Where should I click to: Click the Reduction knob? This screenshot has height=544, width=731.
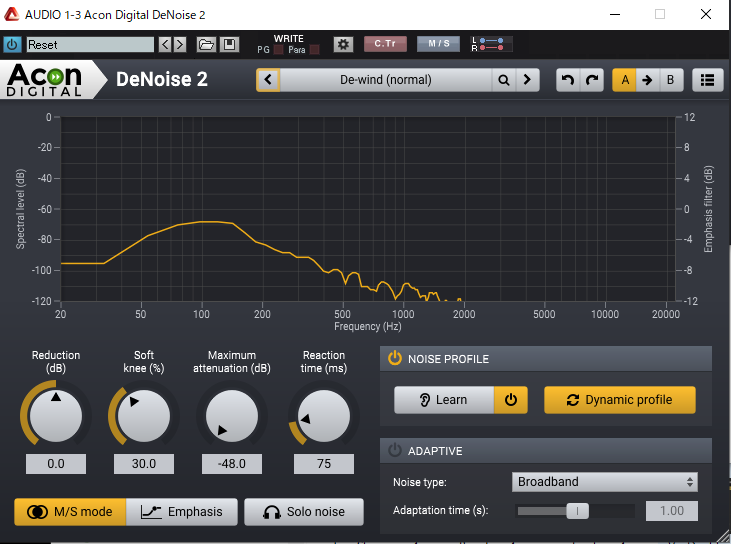click(56, 416)
